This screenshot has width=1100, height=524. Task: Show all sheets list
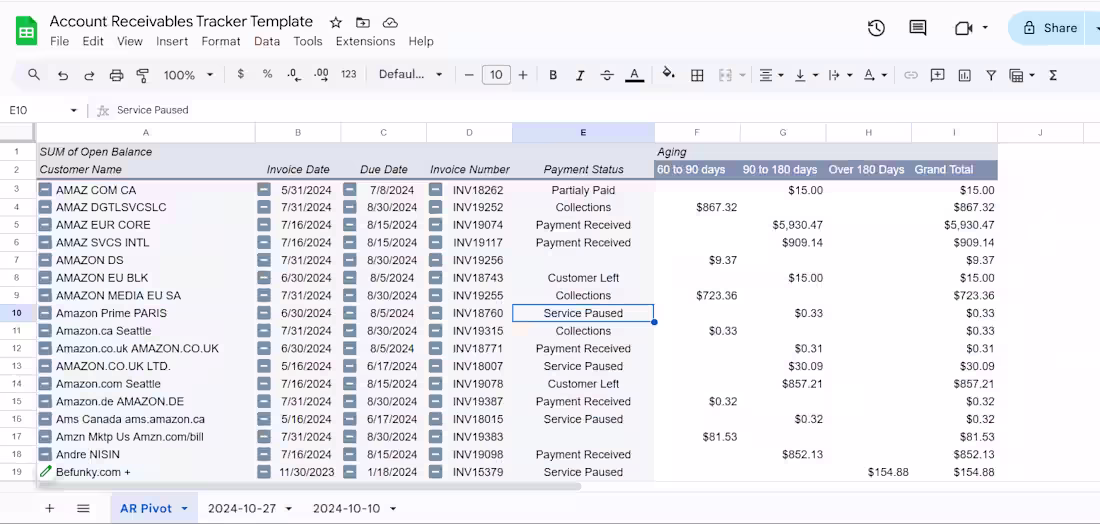pyautogui.click(x=83, y=509)
